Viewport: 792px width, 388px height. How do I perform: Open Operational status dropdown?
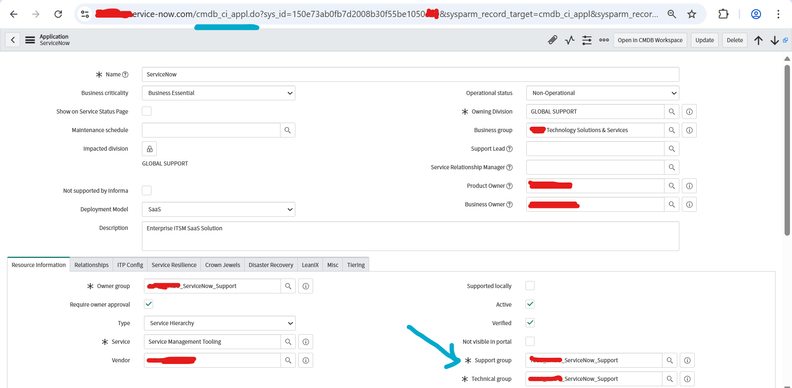pos(603,93)
